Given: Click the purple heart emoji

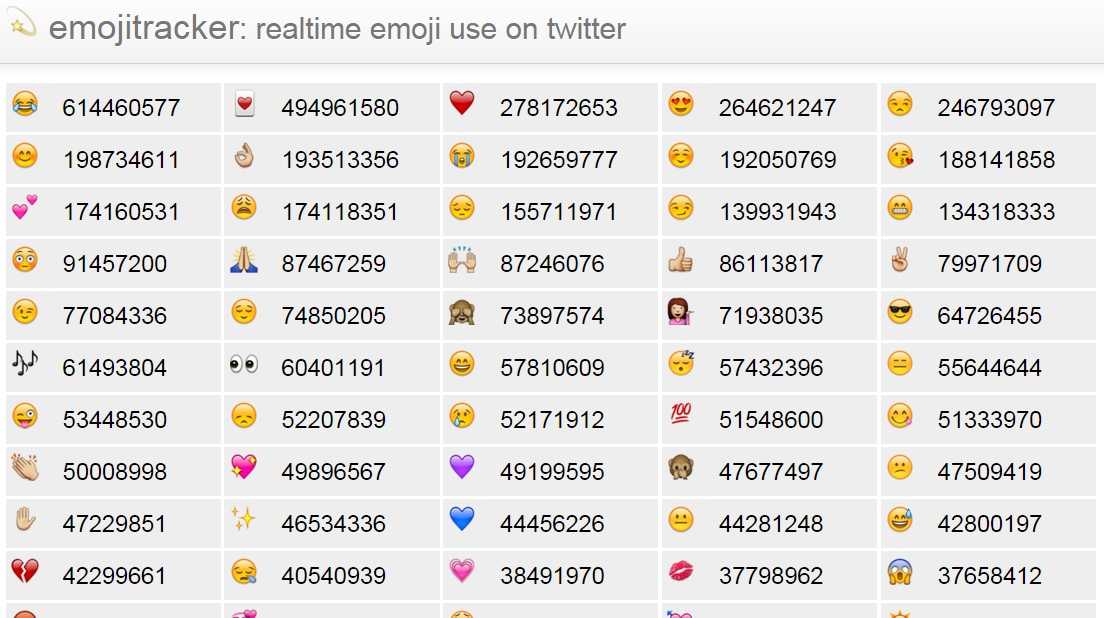Looking at the screenshot, I should pyautogui.click(x=462, y=468).
